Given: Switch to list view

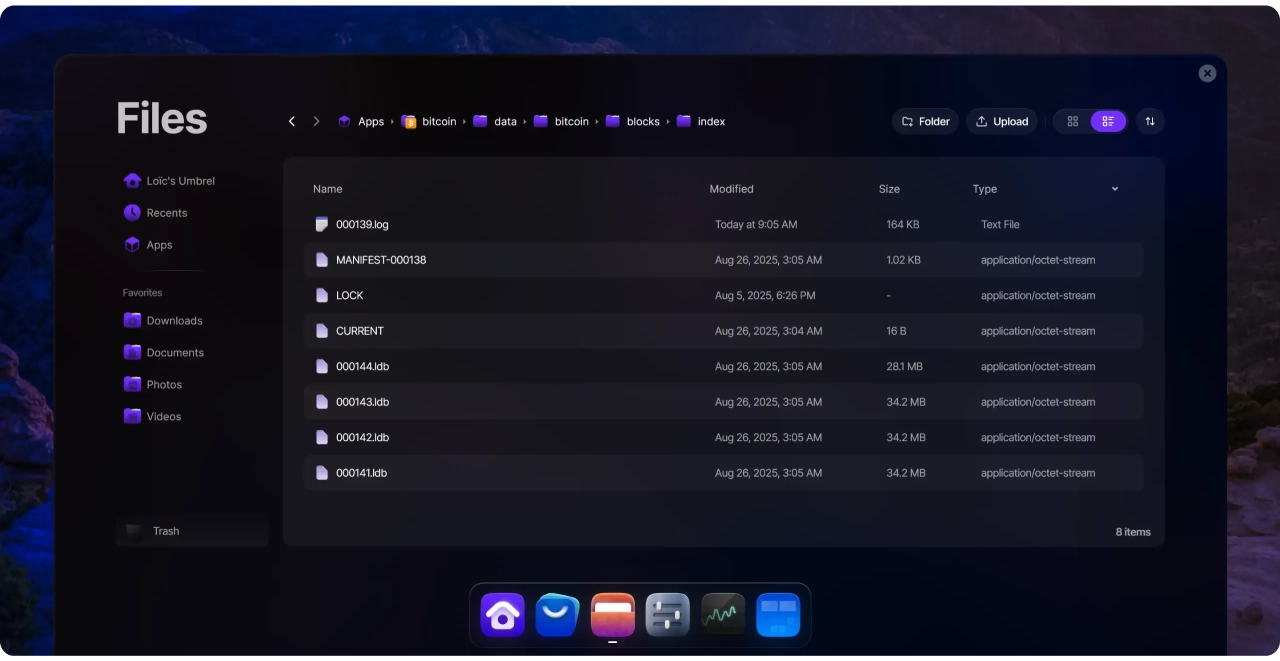Looking at the screenshot, I should (x=1108, y=121).
